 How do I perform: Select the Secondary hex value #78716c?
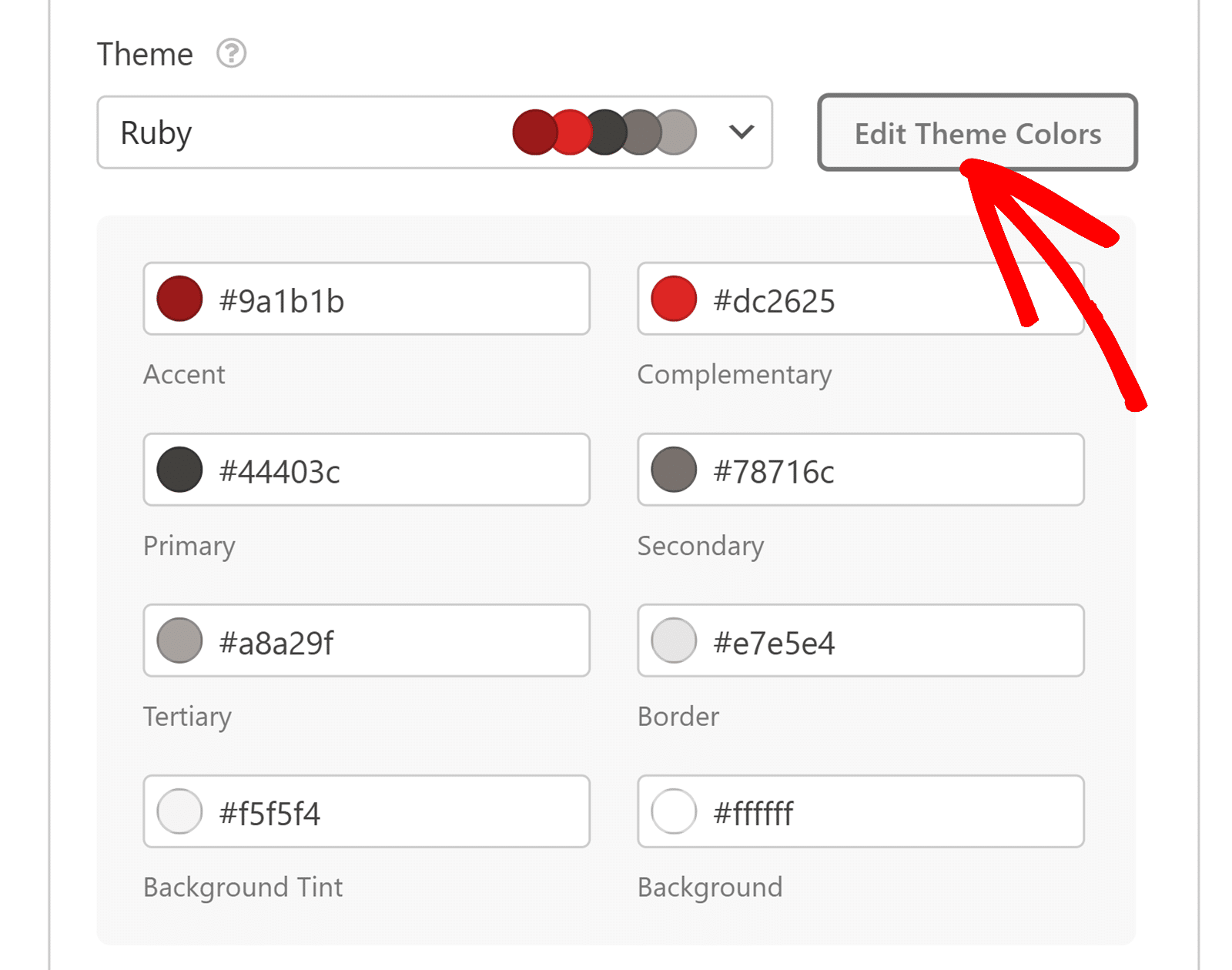tap(773, 473)
